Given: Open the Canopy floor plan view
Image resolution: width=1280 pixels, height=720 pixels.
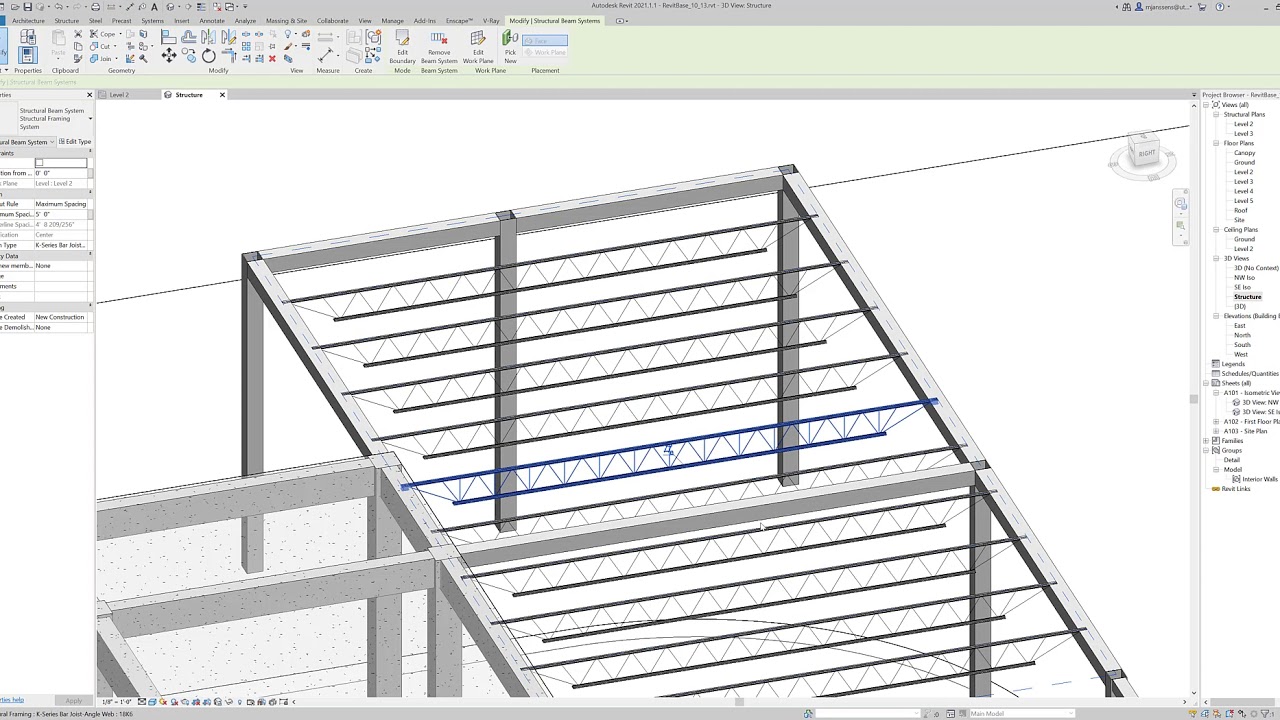Looking at the screenshot, I should click(1244, 153).
